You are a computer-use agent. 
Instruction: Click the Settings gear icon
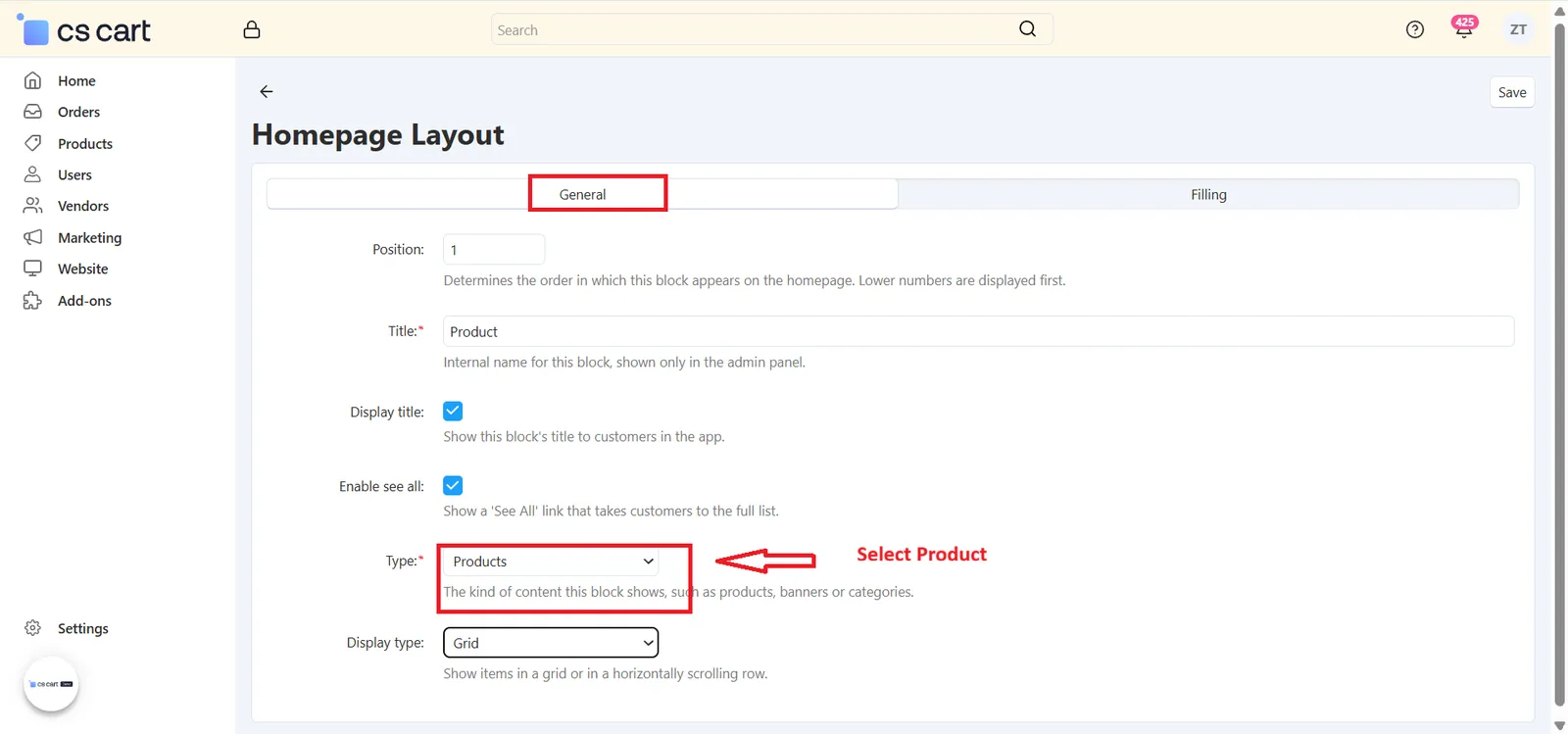click(32, 628)
